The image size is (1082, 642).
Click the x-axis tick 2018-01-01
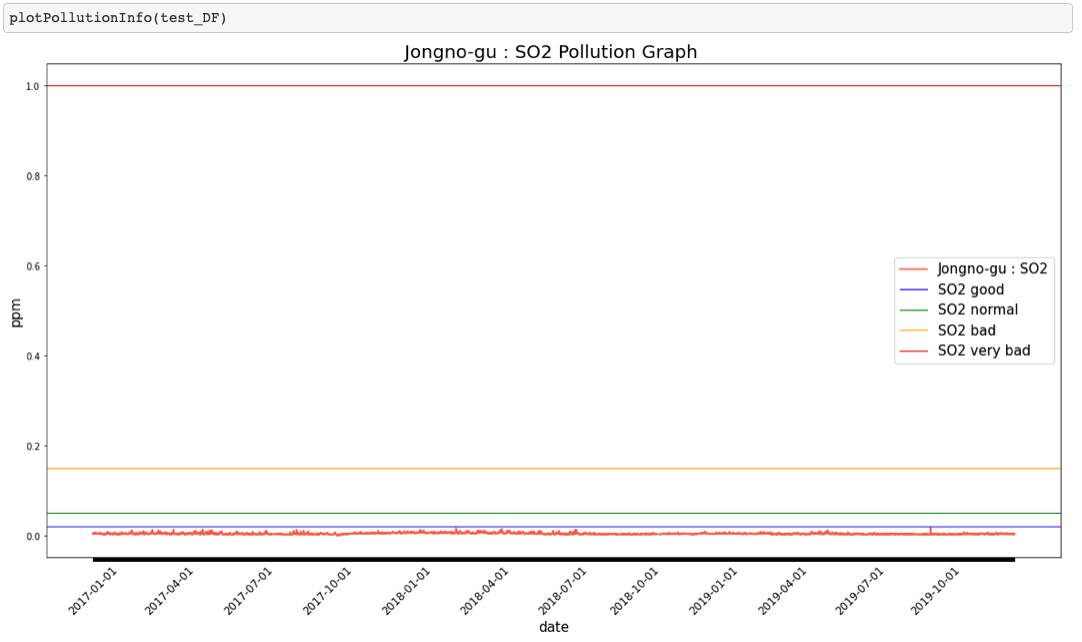coord(406,592)
